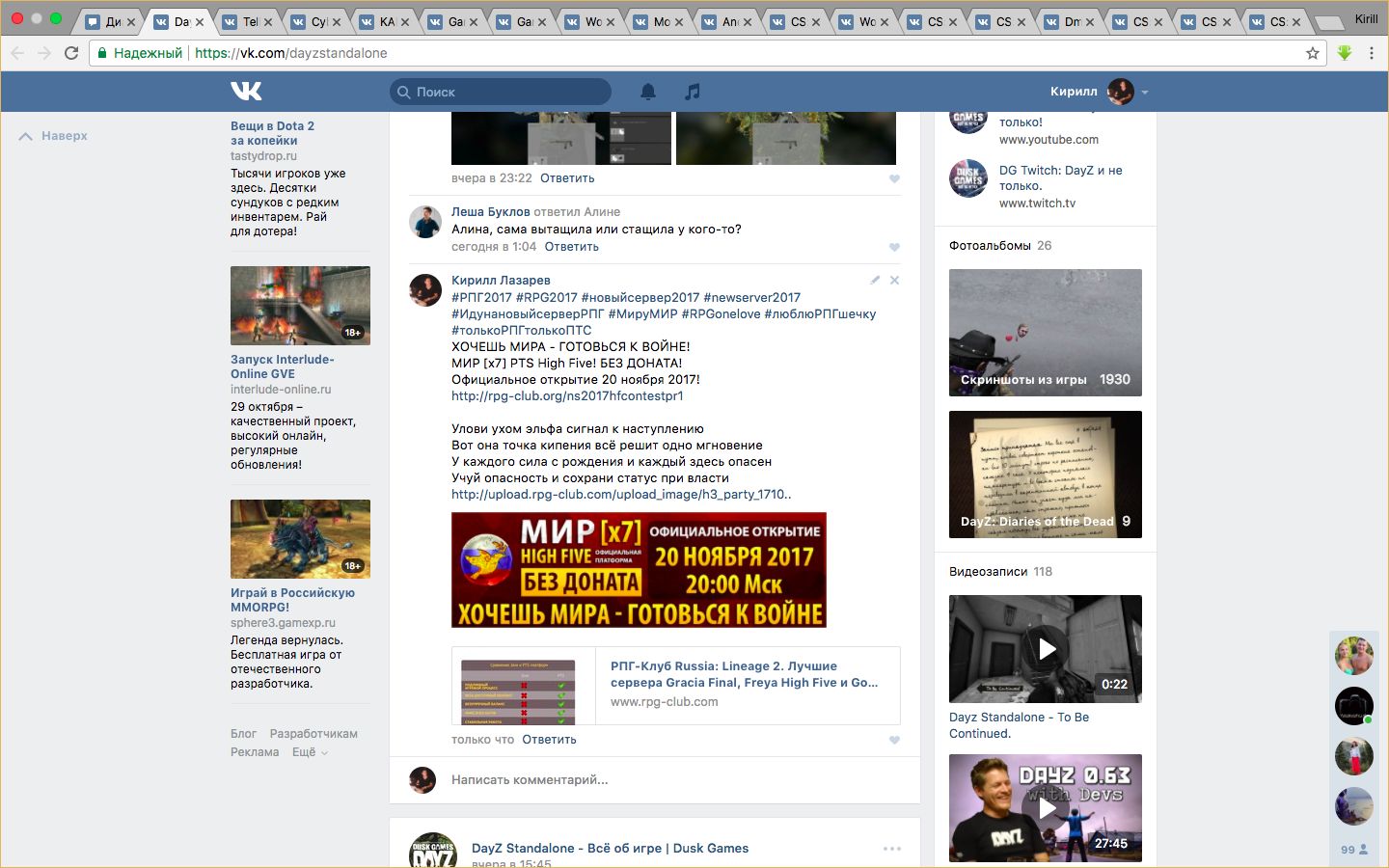
Task: Click Ответить under the только что comment
Action: (x=549, y=740)
